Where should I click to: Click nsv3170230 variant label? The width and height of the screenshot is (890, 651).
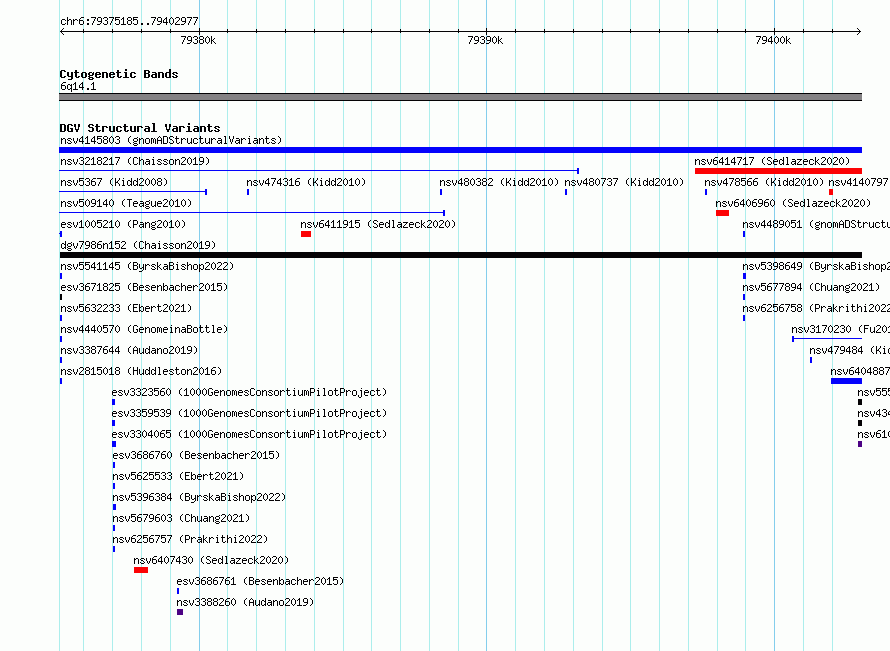click(841, 329)
